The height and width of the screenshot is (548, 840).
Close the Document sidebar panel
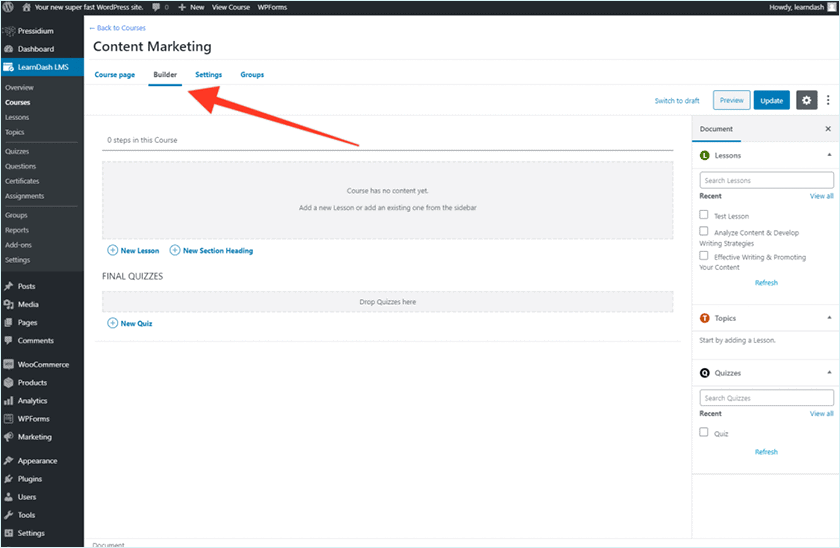827,129
